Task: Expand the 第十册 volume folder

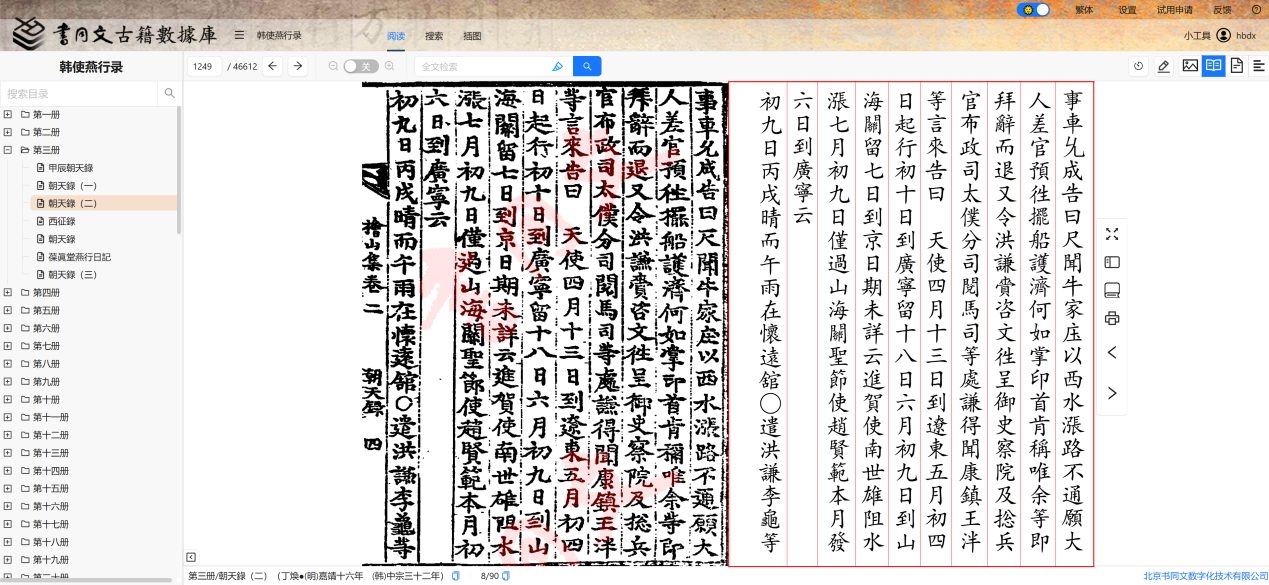Action: (8, 399)
